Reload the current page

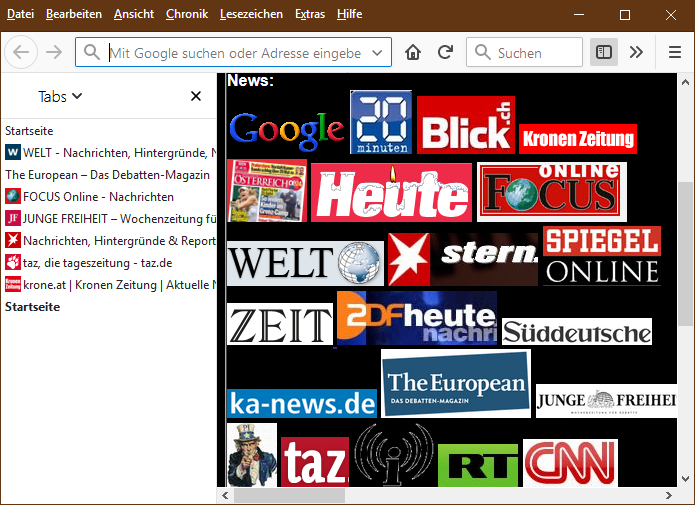click(445, 53)
